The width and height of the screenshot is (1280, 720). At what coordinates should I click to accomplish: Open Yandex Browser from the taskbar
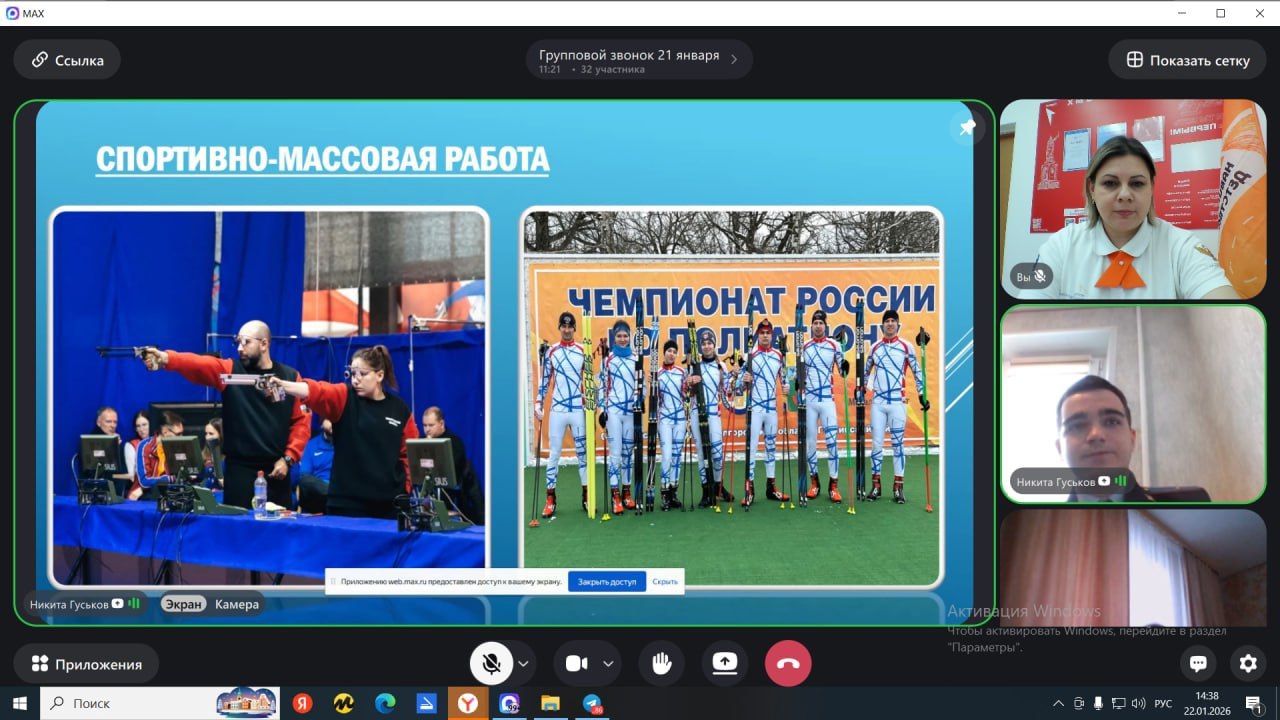click(467, 703)
